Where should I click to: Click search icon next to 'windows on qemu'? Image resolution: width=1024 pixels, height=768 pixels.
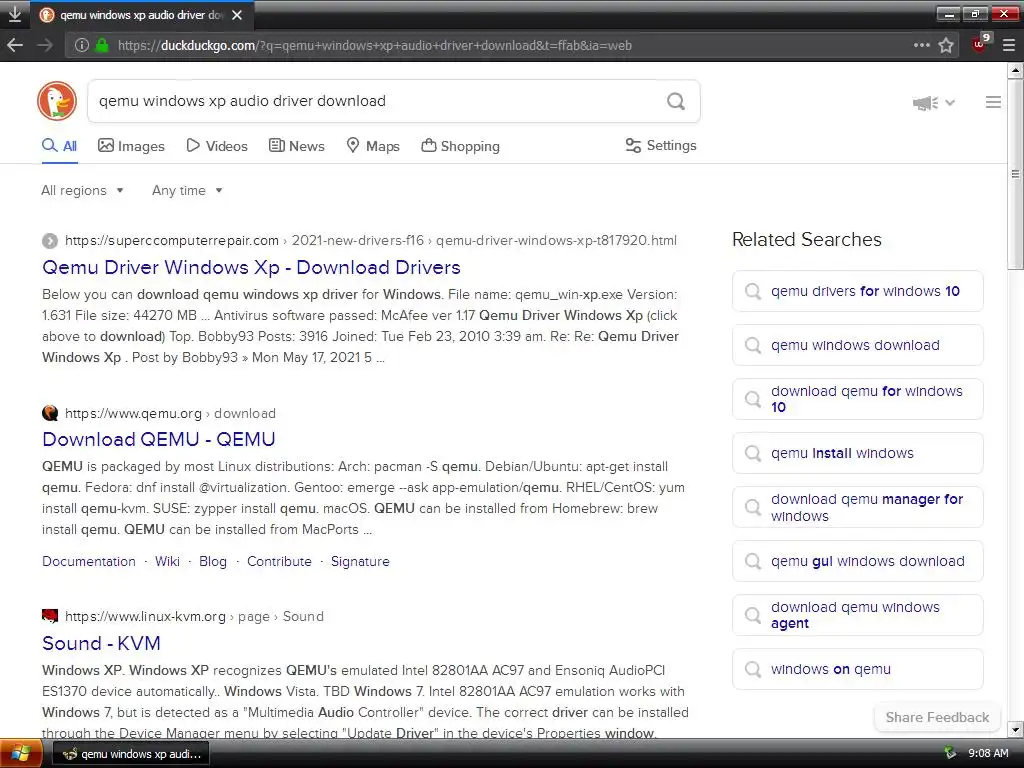[753, 669]
